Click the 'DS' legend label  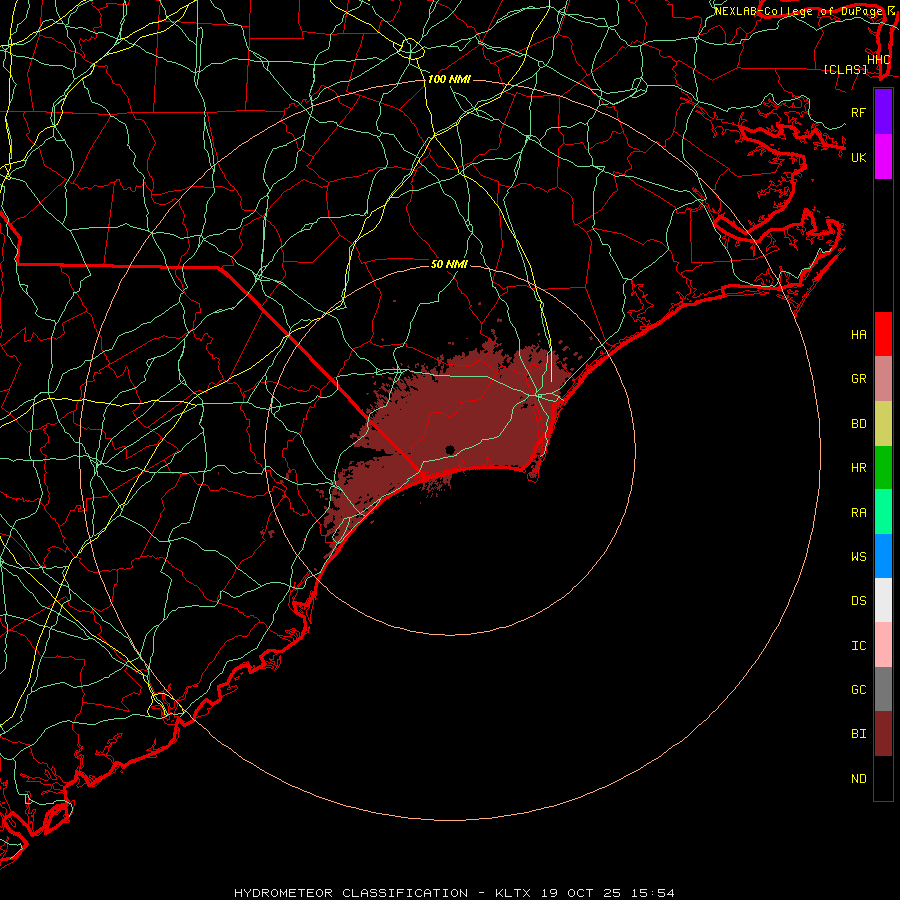(859, 601)
